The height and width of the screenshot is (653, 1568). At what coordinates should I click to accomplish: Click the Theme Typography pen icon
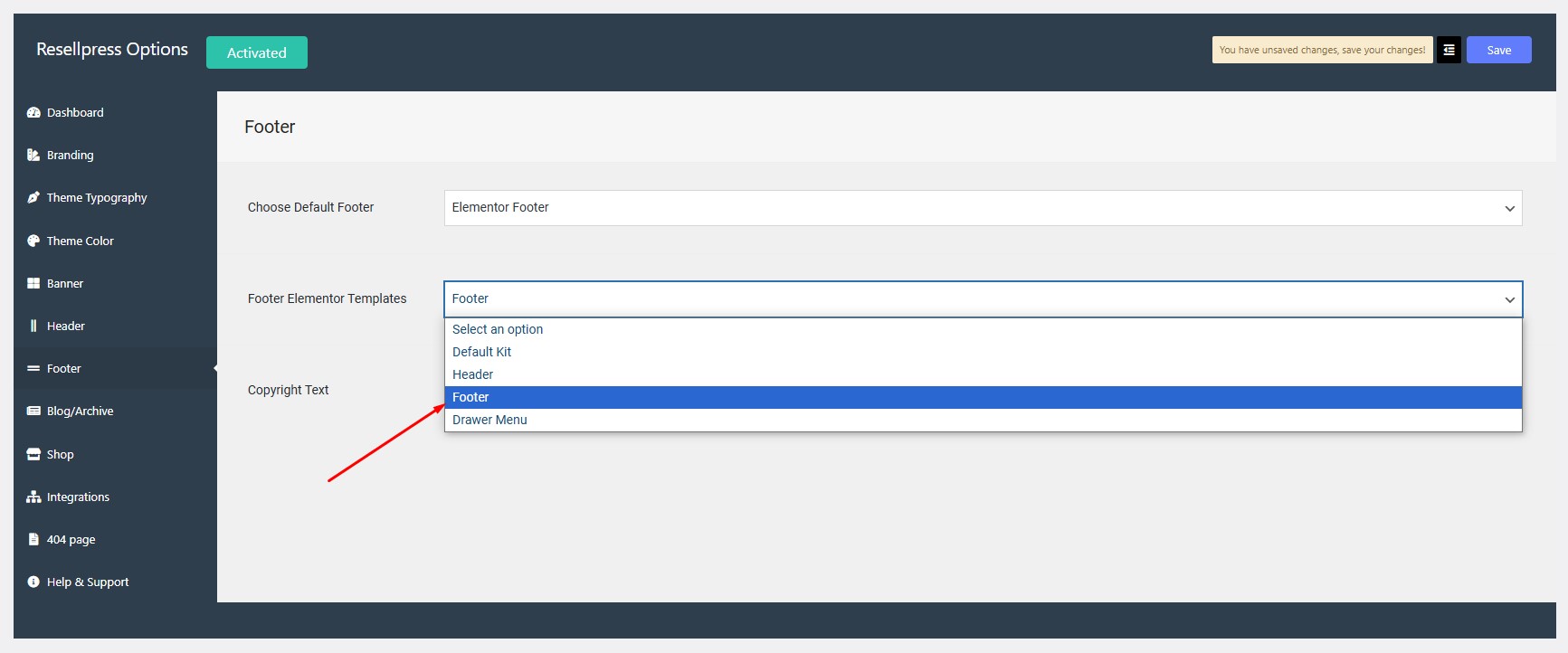(x=33, y=198)
